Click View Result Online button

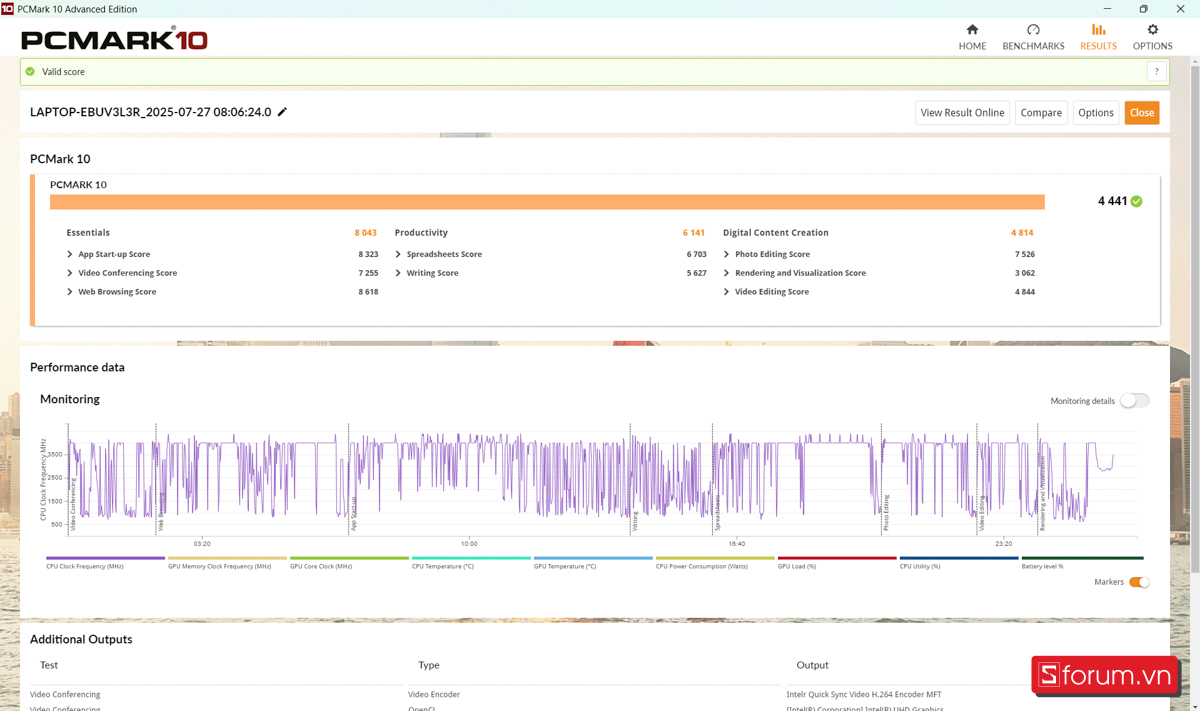click(962, 113)
